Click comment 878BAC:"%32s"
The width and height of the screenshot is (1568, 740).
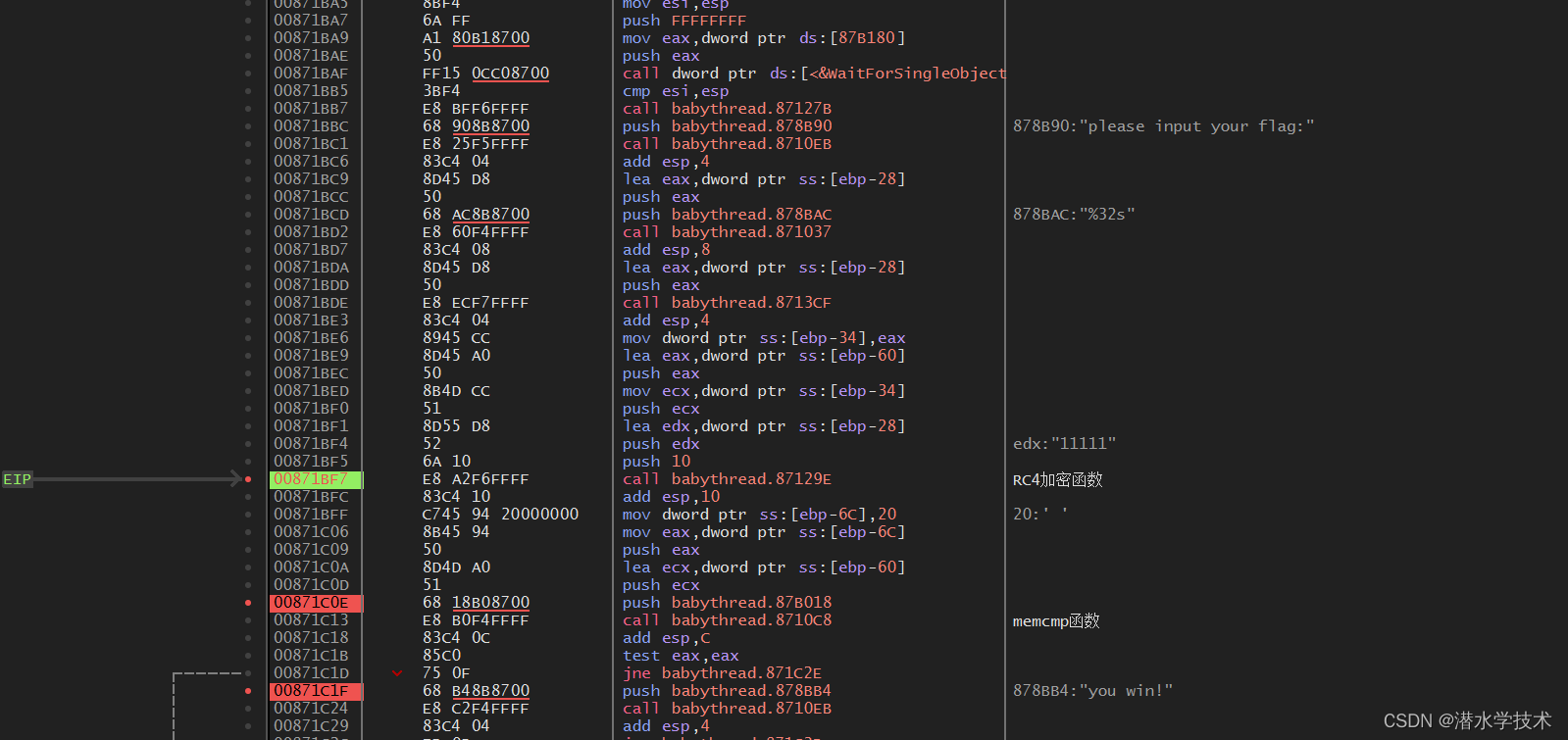(x=1074, y=215)
